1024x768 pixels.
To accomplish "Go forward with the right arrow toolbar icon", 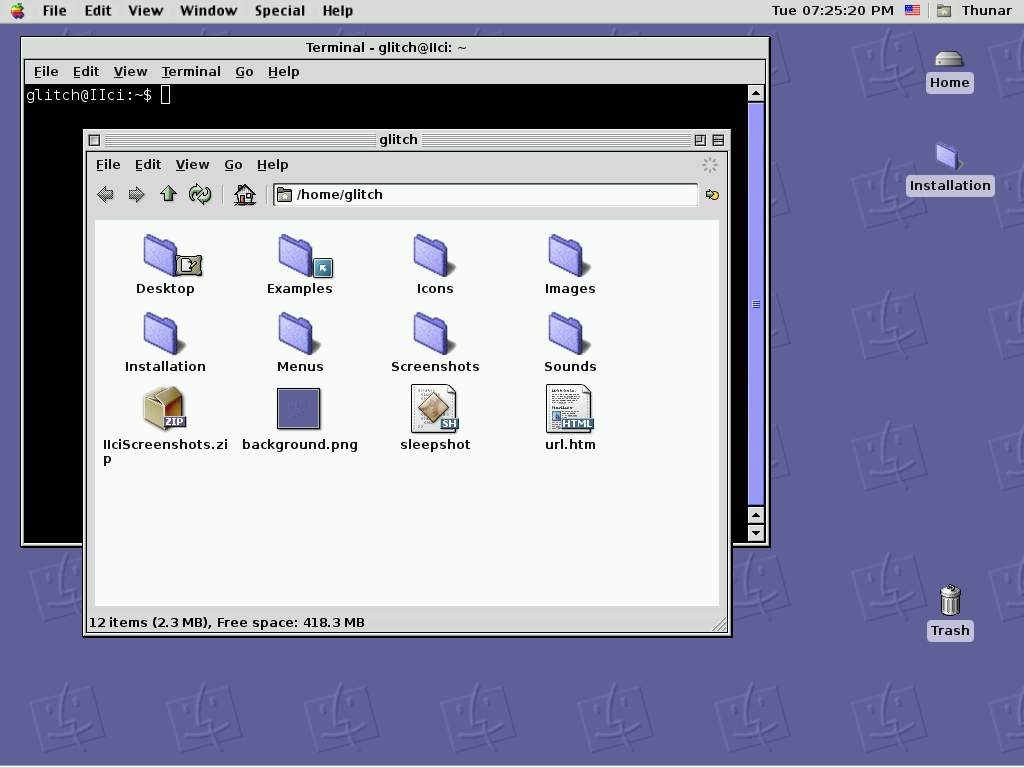I will [136, 195].
